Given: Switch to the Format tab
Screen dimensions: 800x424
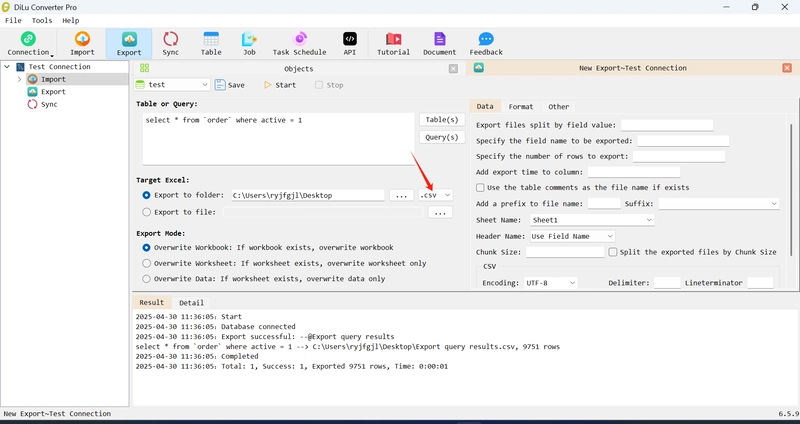Looking at the screenshot, I should 520,107.
